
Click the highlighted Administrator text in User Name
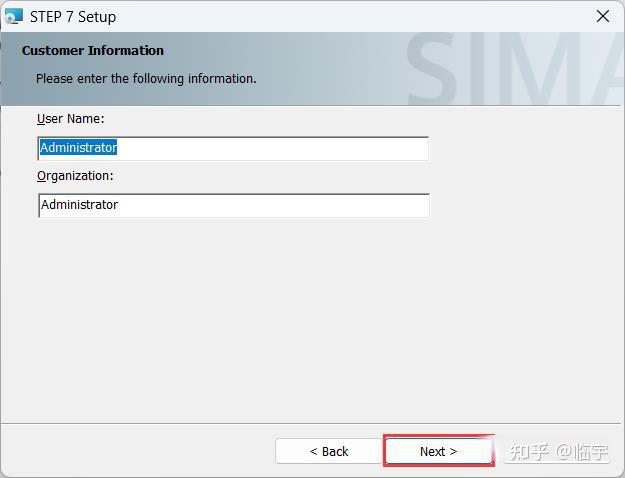[x=79, y=148]
